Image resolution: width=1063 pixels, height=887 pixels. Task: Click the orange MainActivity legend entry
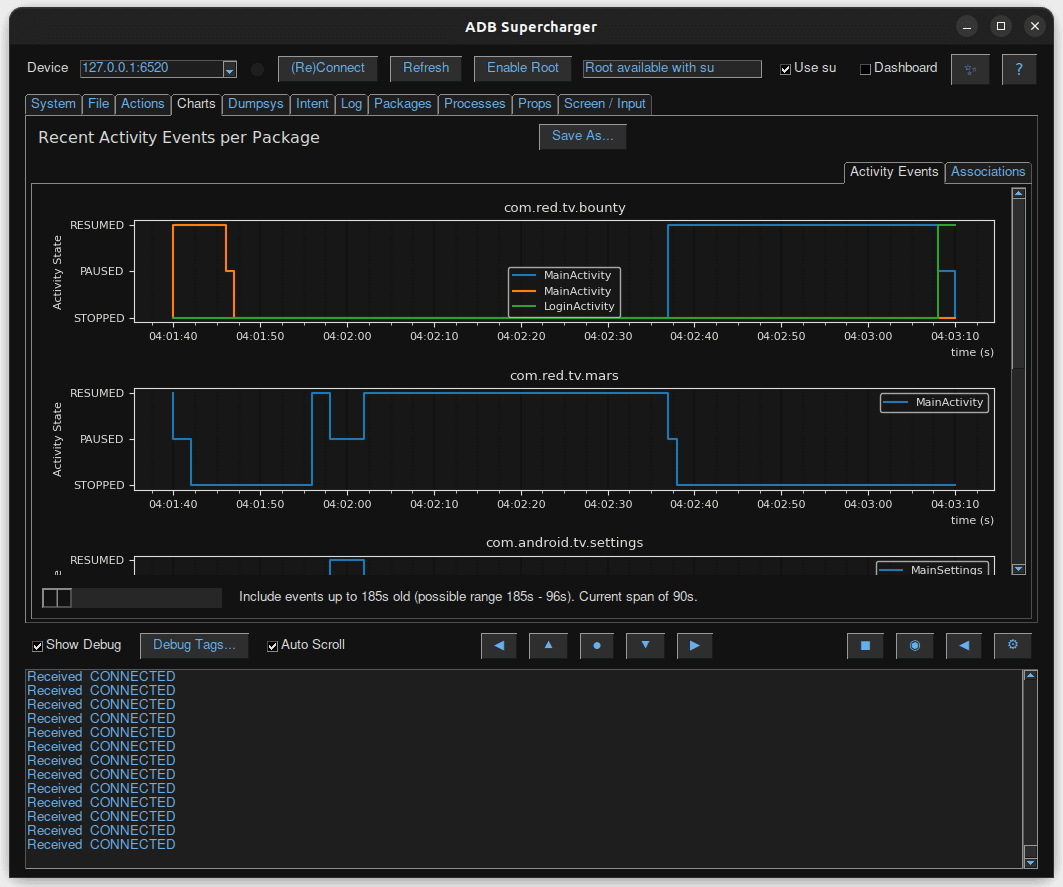tap(563, 291)
